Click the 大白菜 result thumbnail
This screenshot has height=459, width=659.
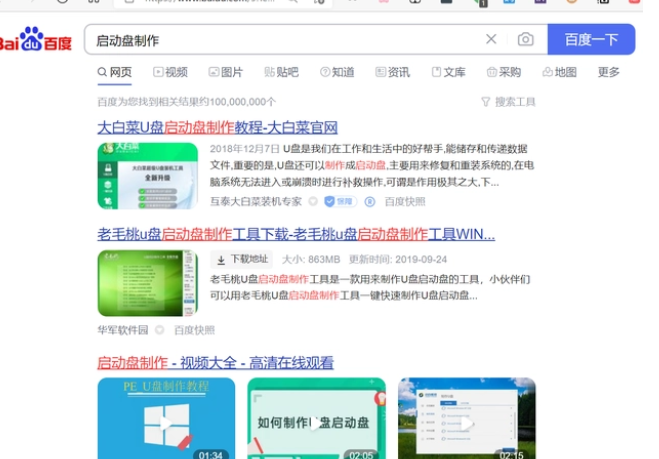click(148, 176)
